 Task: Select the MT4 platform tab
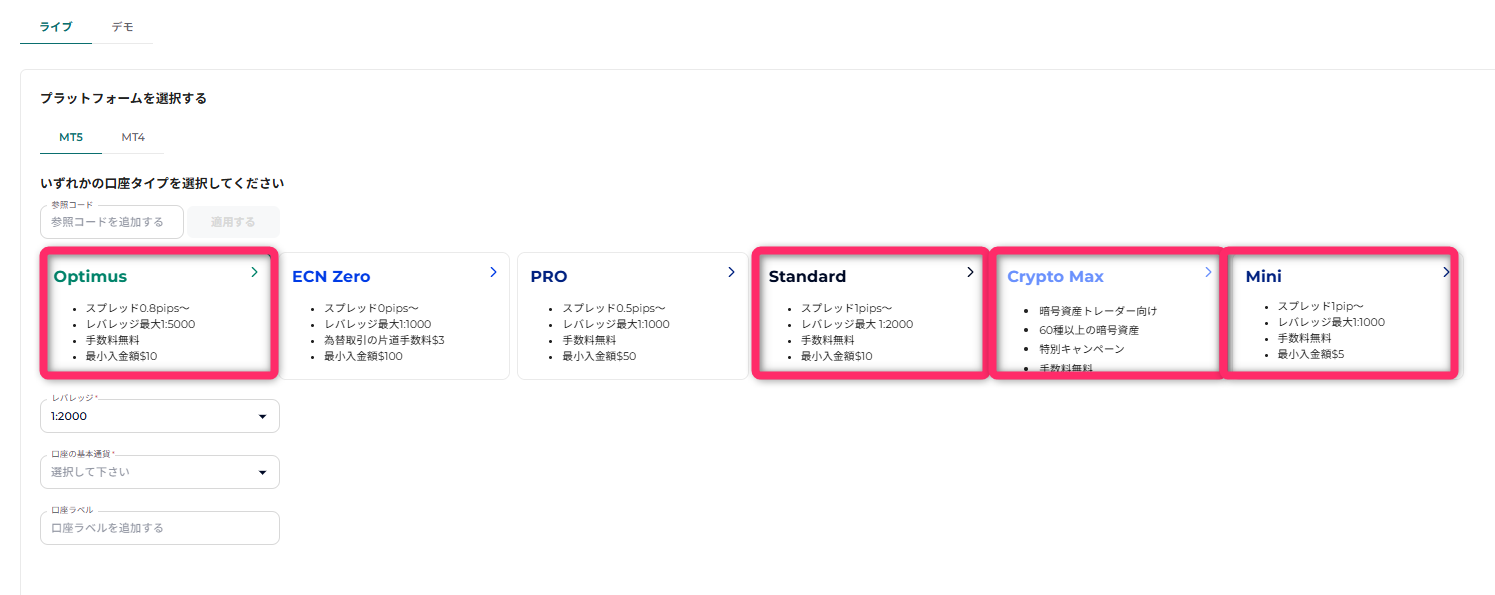[x=133, y=137]
